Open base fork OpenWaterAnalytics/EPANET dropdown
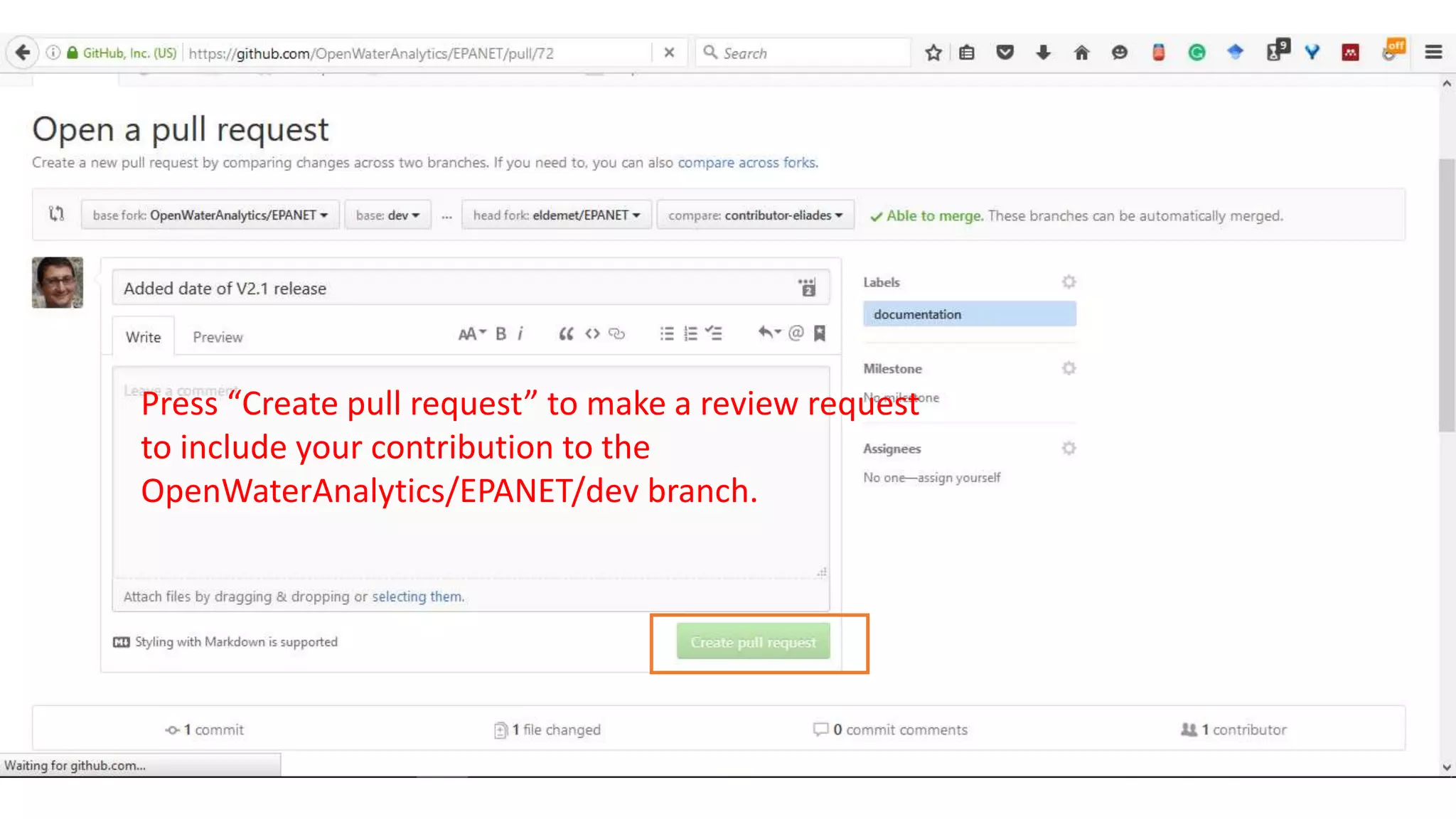 tap(210, 215)
